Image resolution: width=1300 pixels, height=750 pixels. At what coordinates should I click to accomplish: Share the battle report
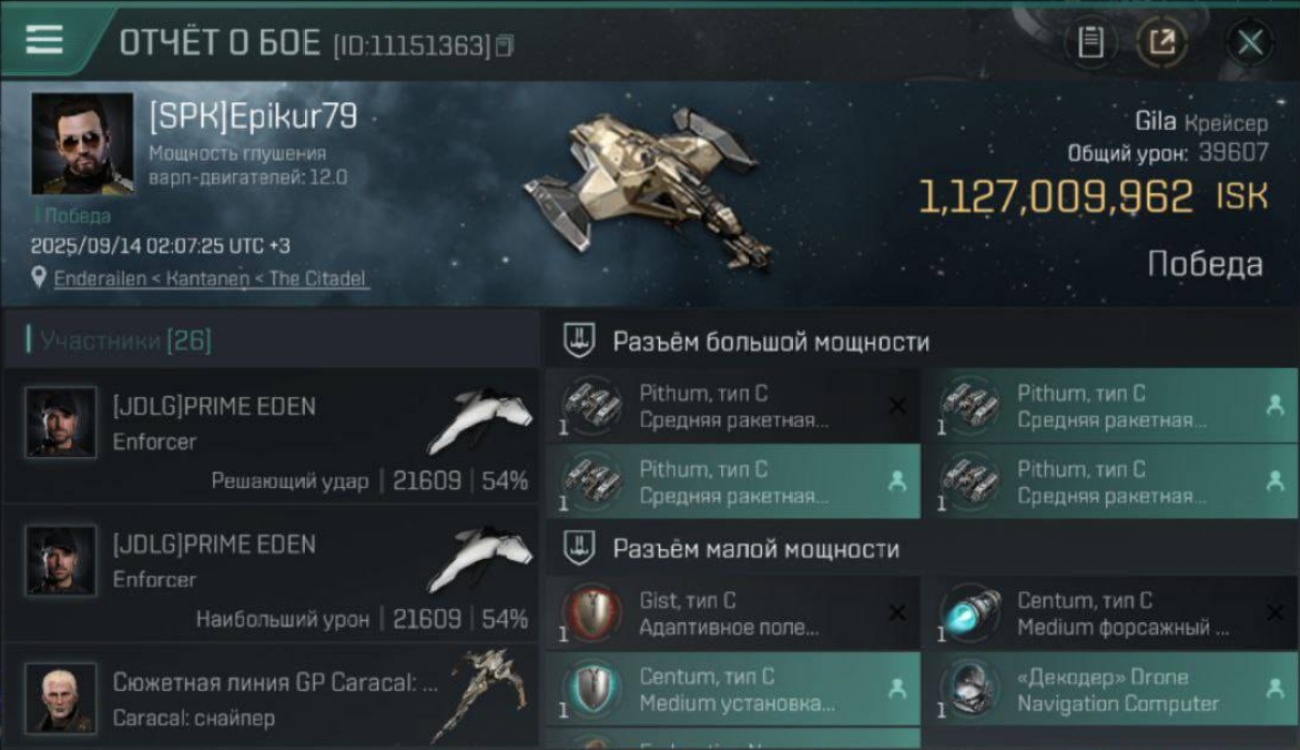1161,43
